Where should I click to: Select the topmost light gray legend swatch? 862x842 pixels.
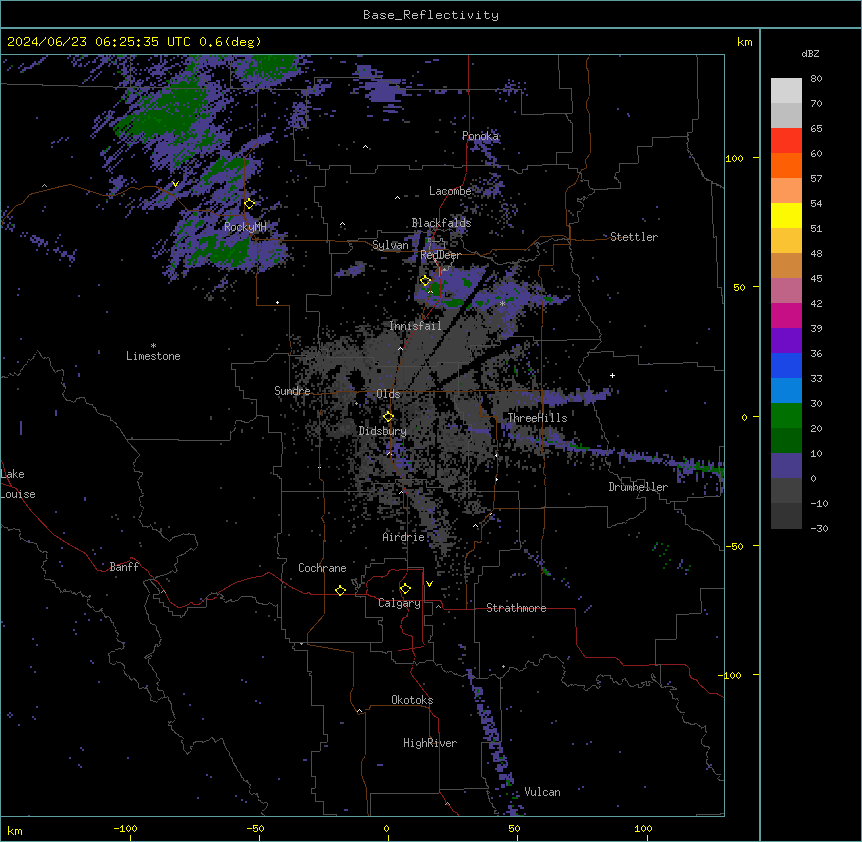[786, 90]
